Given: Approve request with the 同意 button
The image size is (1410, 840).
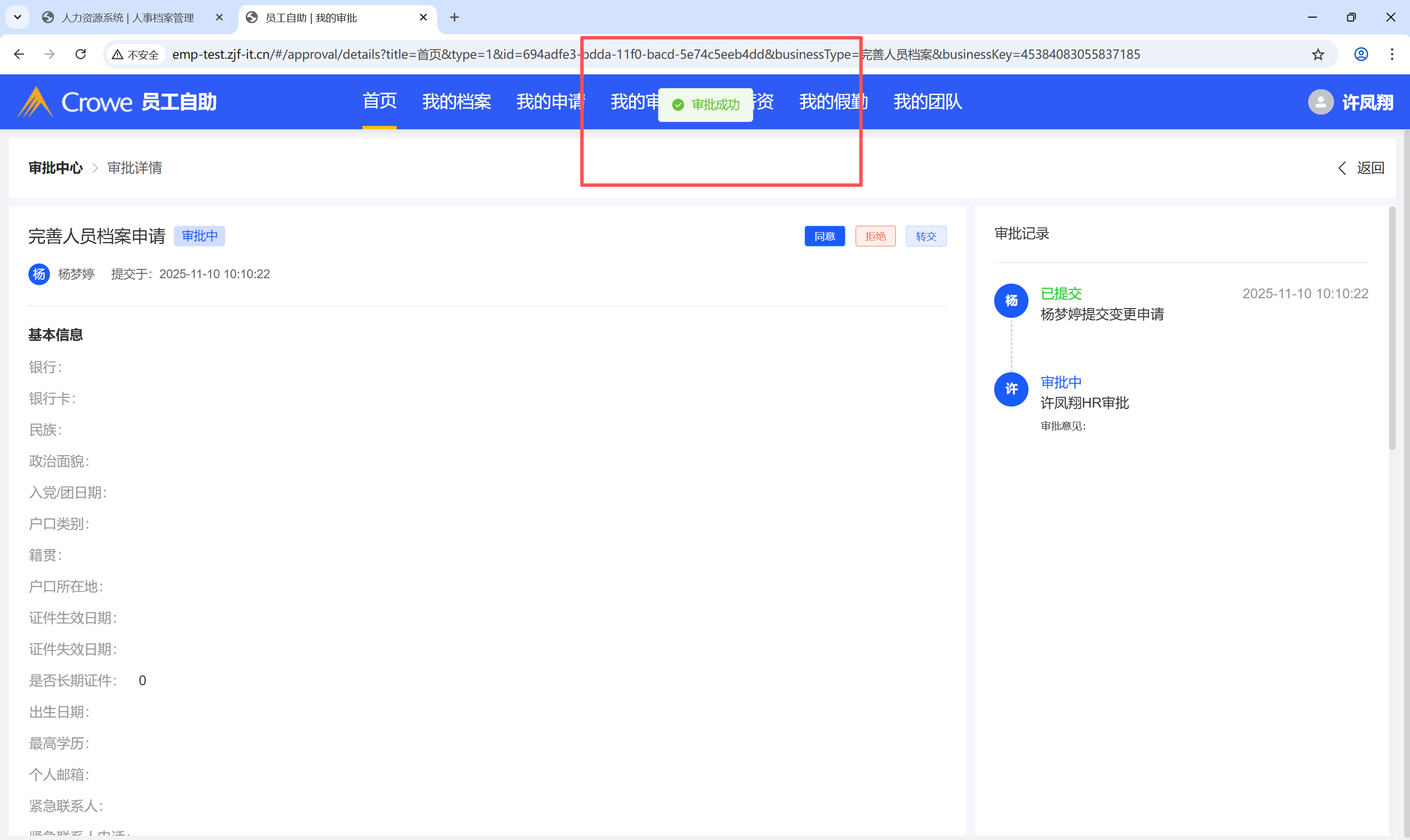Looking at the screenshot, I should click(824, 237).
